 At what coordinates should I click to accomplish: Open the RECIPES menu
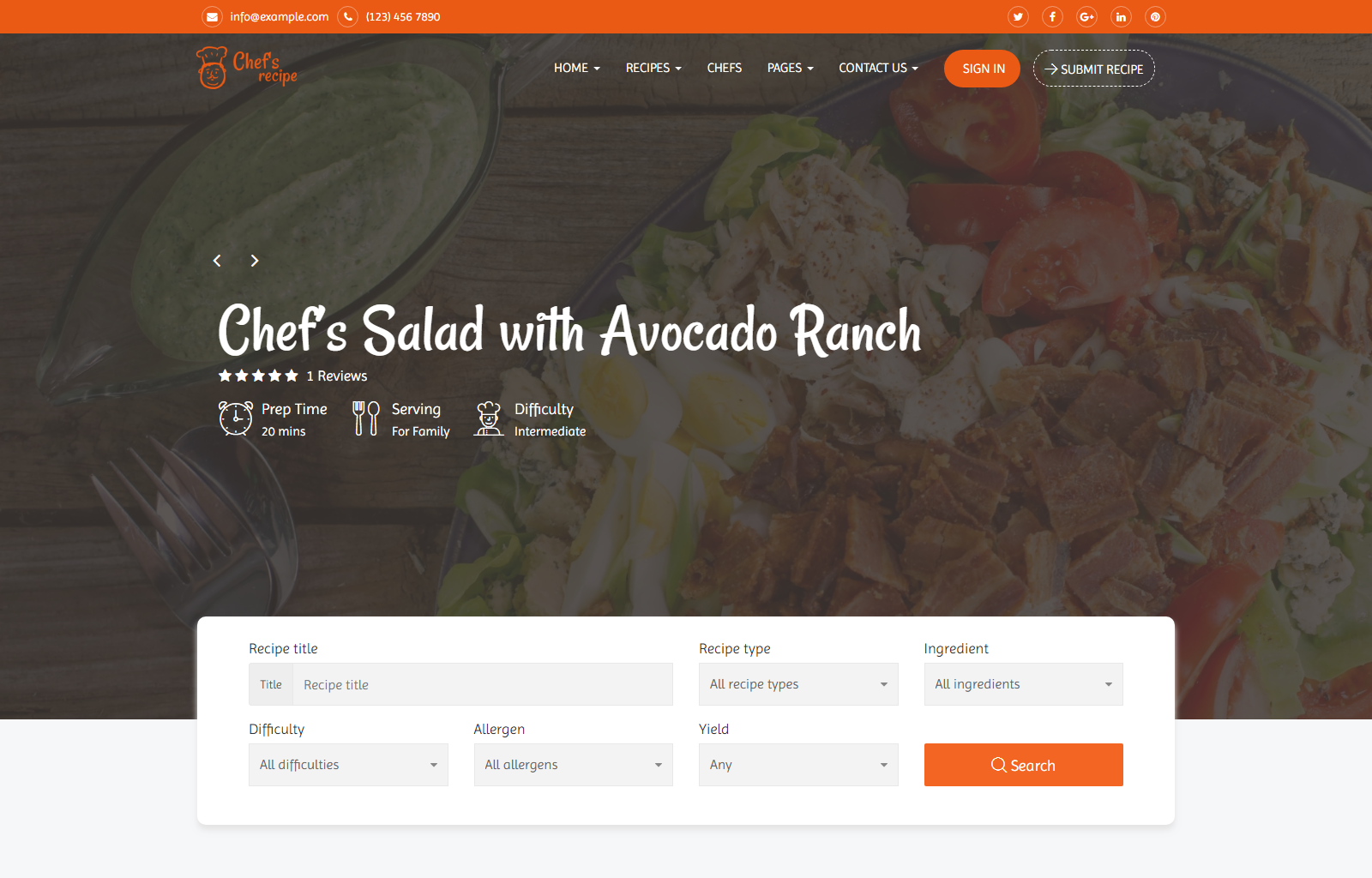(x=653, y=68)
